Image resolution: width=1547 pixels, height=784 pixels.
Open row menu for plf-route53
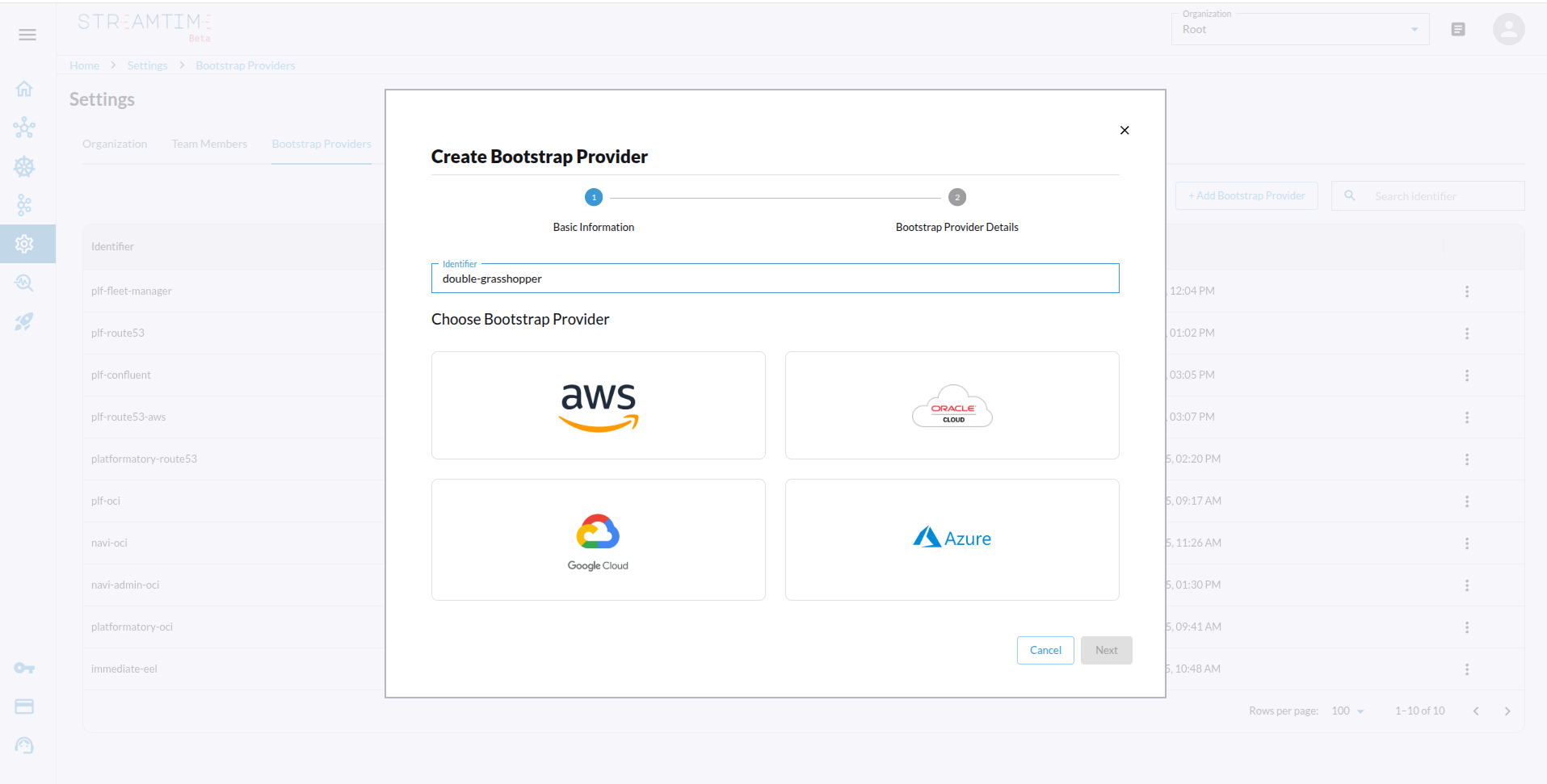(1467, 333)
